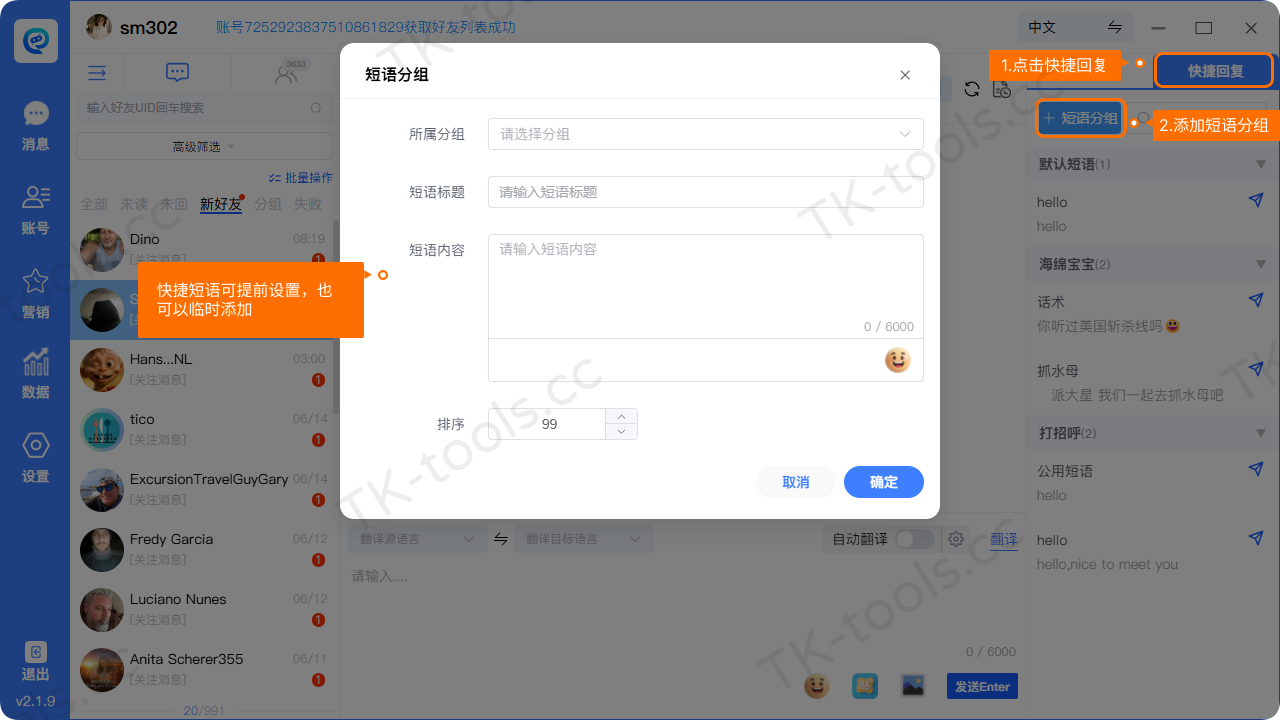Open emoji picker in the phrase dialog
The width and height of the screenshot is (1280, 720).
(x=898, y=360)
